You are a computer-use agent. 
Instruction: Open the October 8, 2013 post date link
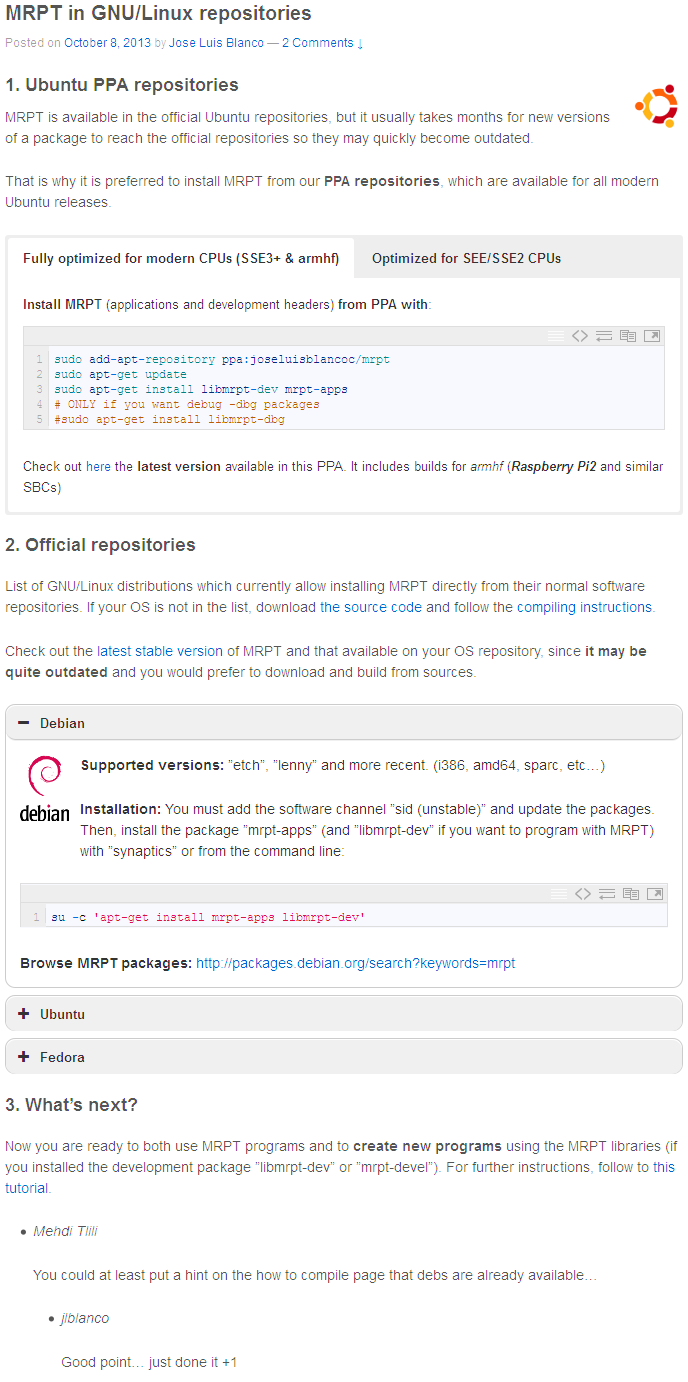click(x=109, y=43)
